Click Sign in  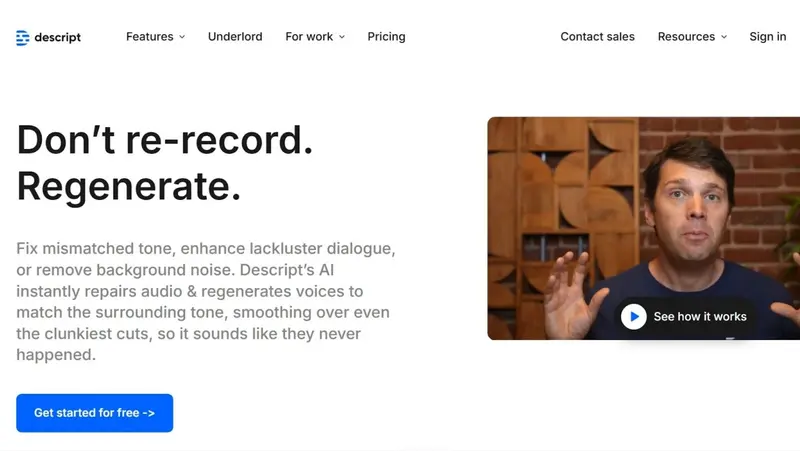click(767, 37)
